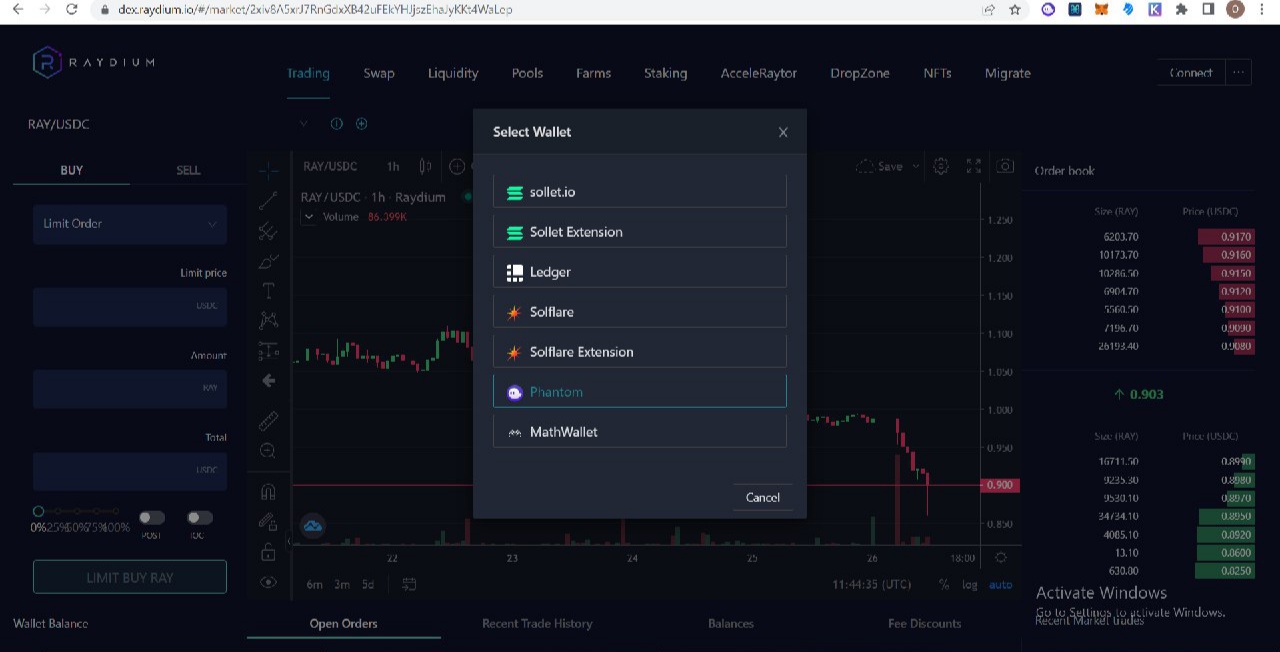Focus the Total USDC input field

point(130,470)
